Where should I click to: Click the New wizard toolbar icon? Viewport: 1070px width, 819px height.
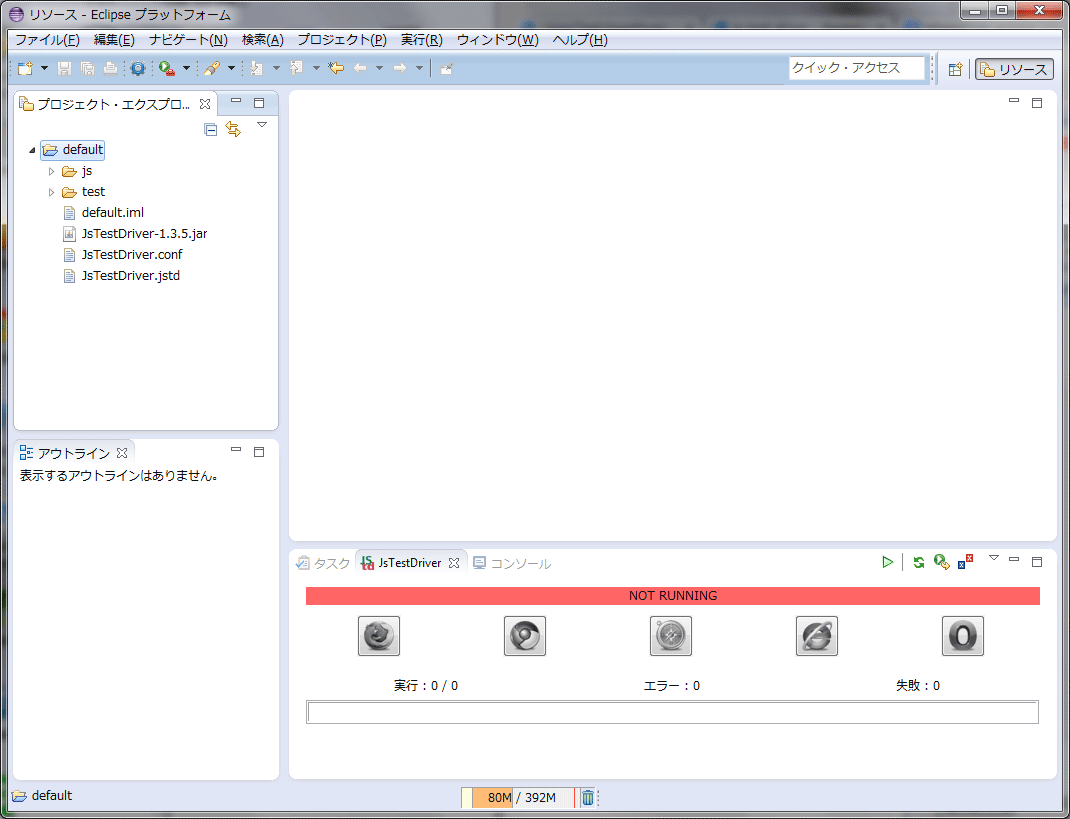tap(25, 68)
